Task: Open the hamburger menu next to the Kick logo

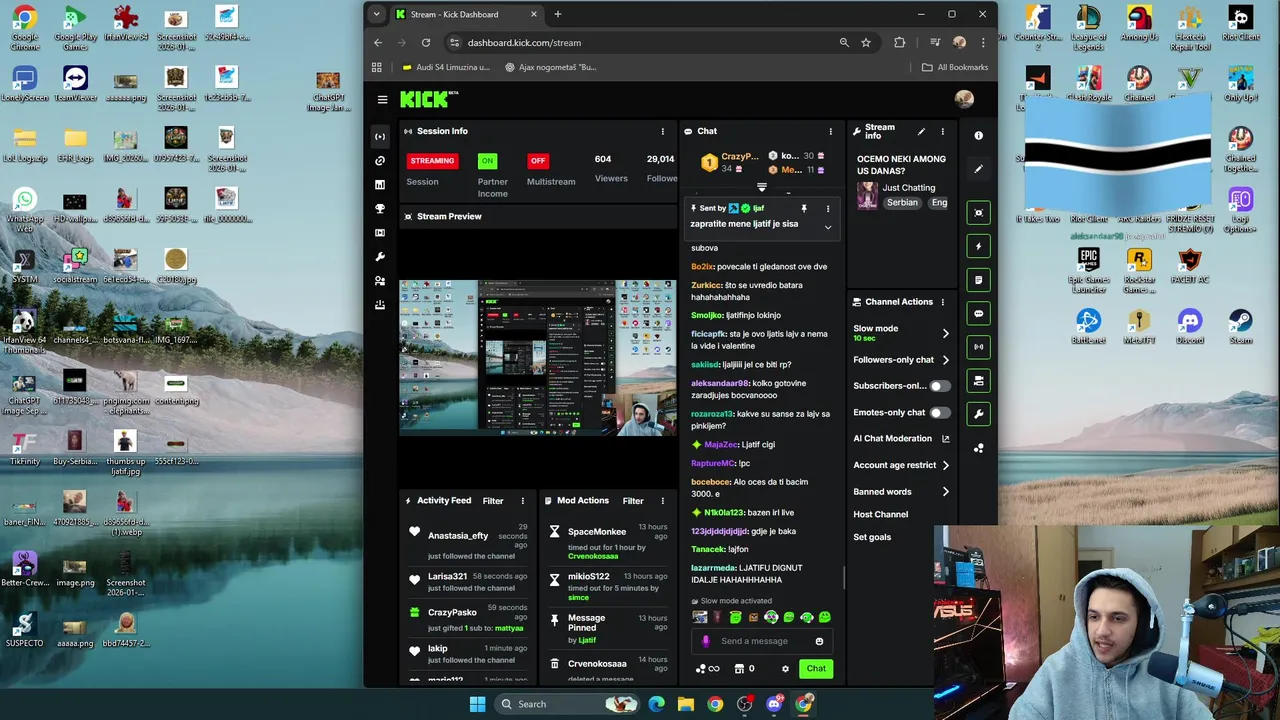Action: [382, 99]
